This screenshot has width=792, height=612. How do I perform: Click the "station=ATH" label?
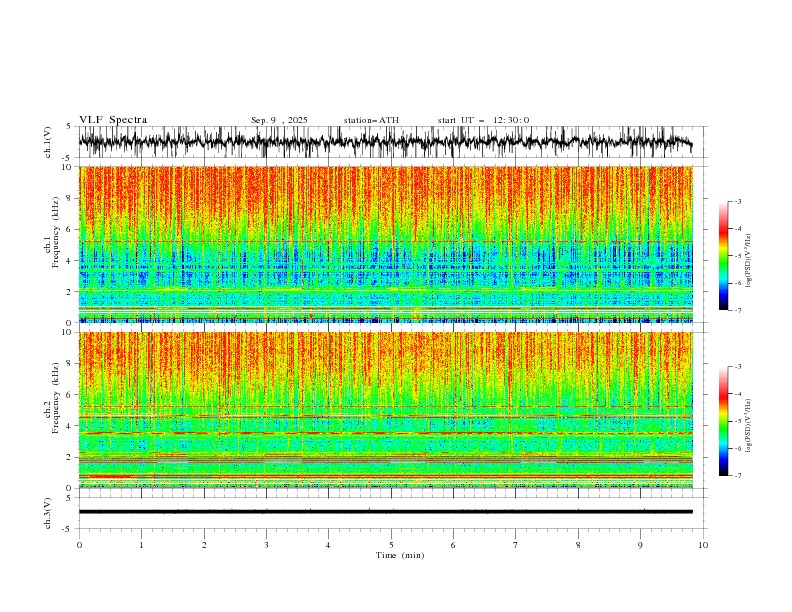(371, 120)
